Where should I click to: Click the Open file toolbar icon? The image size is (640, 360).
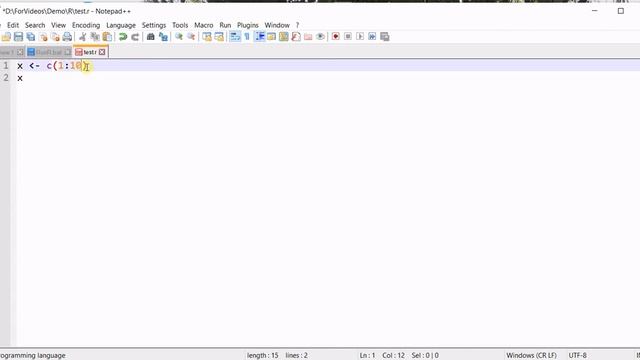[x=6, y=37]
